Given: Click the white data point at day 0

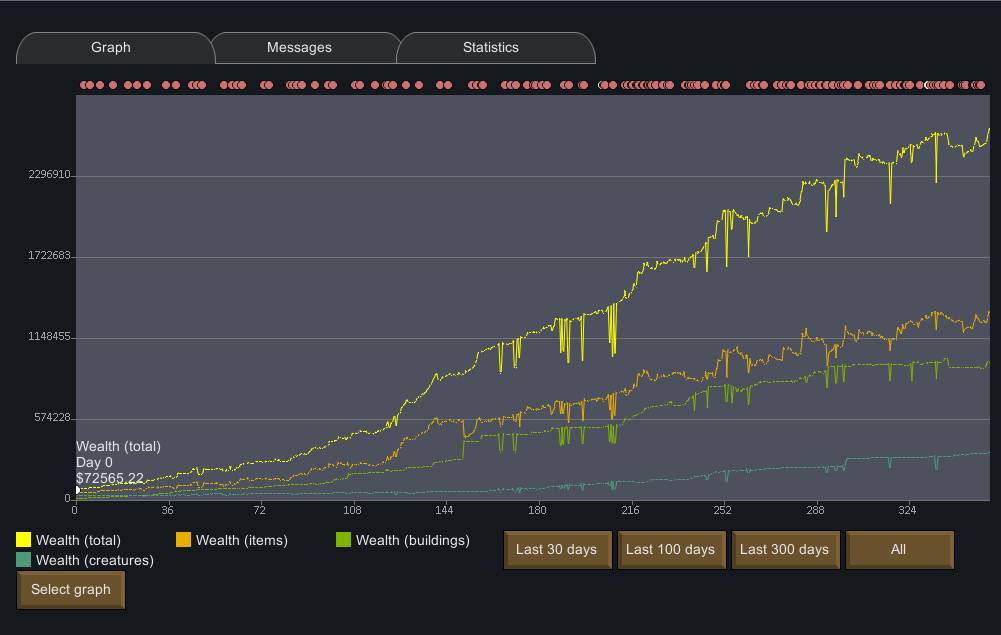Looking at the screenshot, I should (x=77, y=490).
